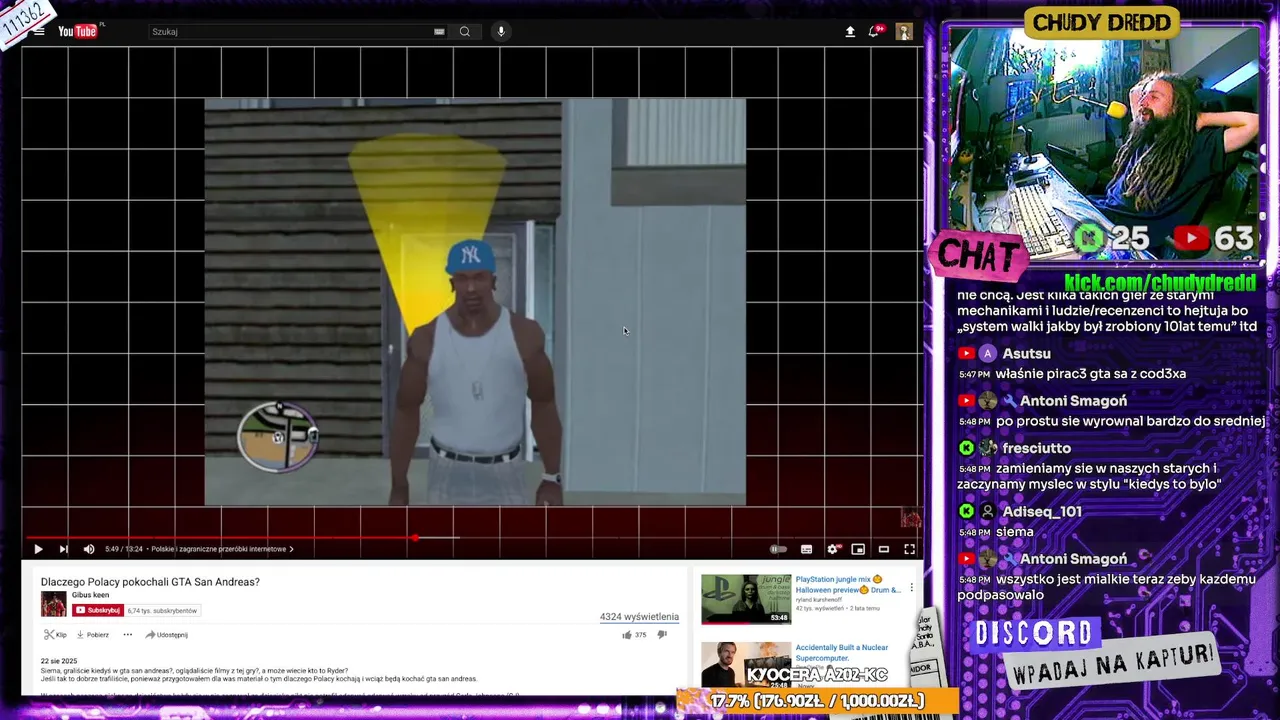1280x720 pixels.
Task: Focus the Szukaj search field
Action: click(290, 31)
